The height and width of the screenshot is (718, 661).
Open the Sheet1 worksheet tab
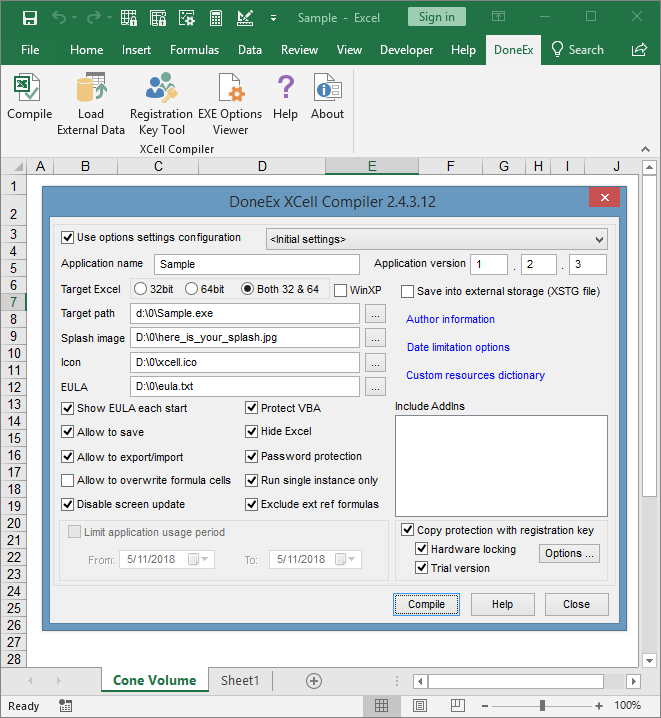240,680
